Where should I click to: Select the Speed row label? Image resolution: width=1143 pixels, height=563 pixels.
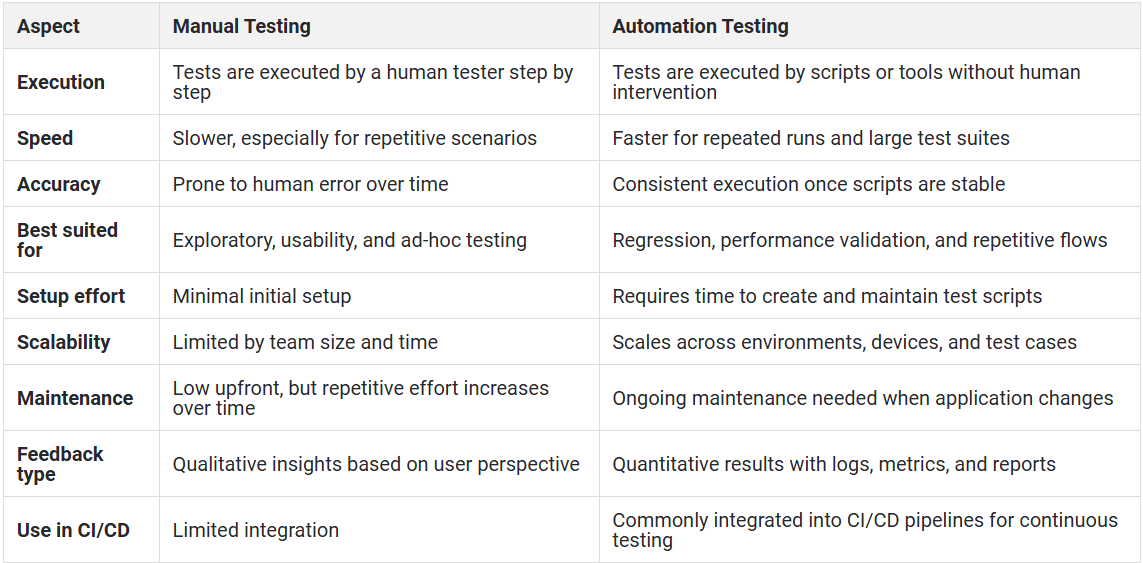[x=45, y=139]
